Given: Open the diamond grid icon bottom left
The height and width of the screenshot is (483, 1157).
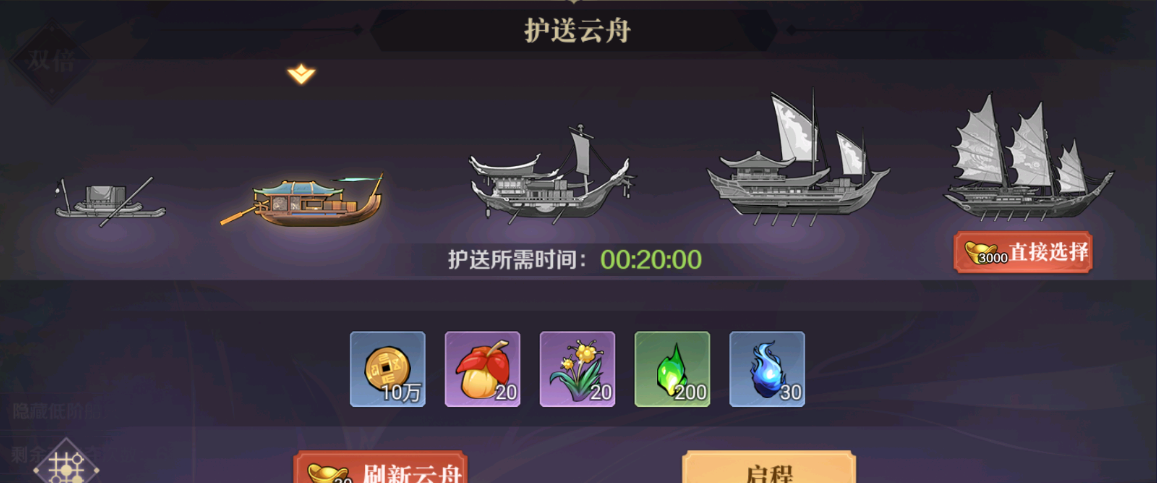Looking at the screenshot, I should click(x=66, y=465).
